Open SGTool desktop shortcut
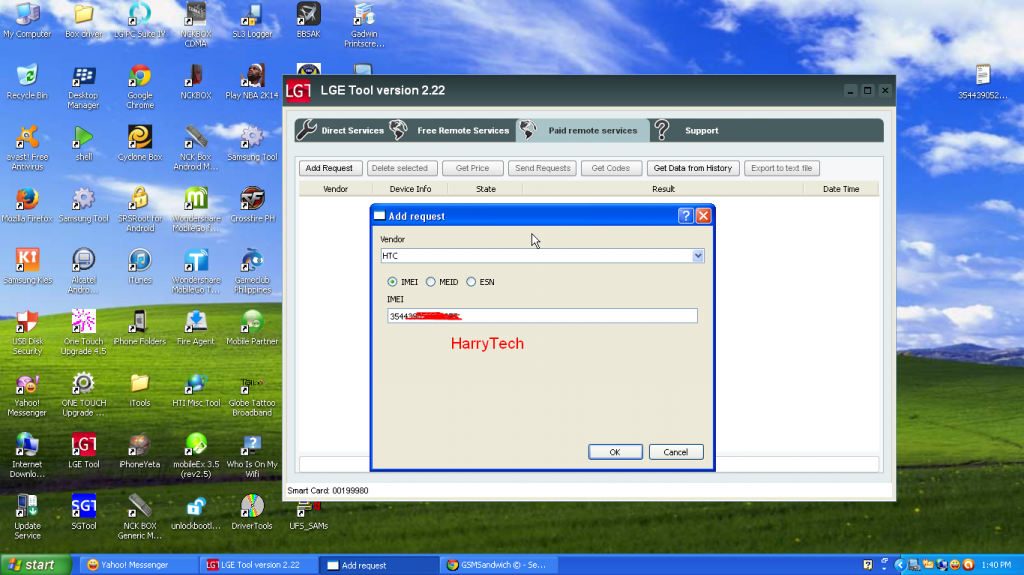 coord(84,512)
